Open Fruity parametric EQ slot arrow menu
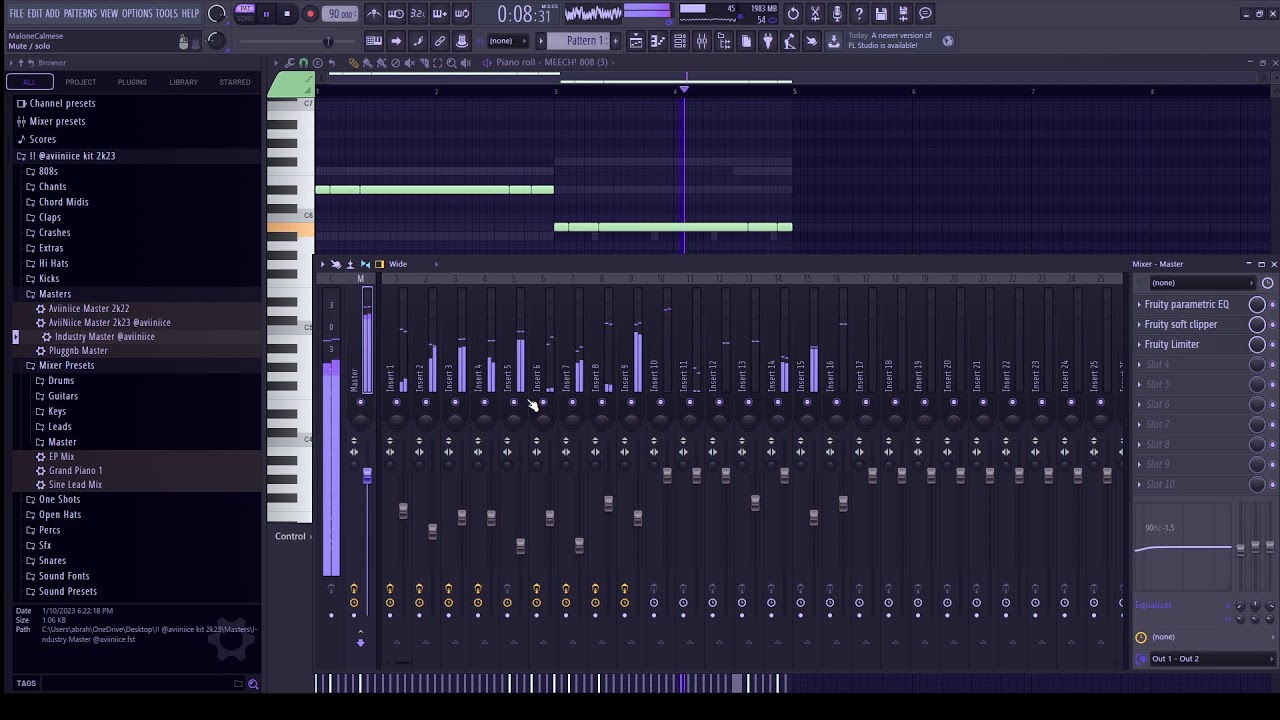The image size is (1280, 720). (1139, 304)
